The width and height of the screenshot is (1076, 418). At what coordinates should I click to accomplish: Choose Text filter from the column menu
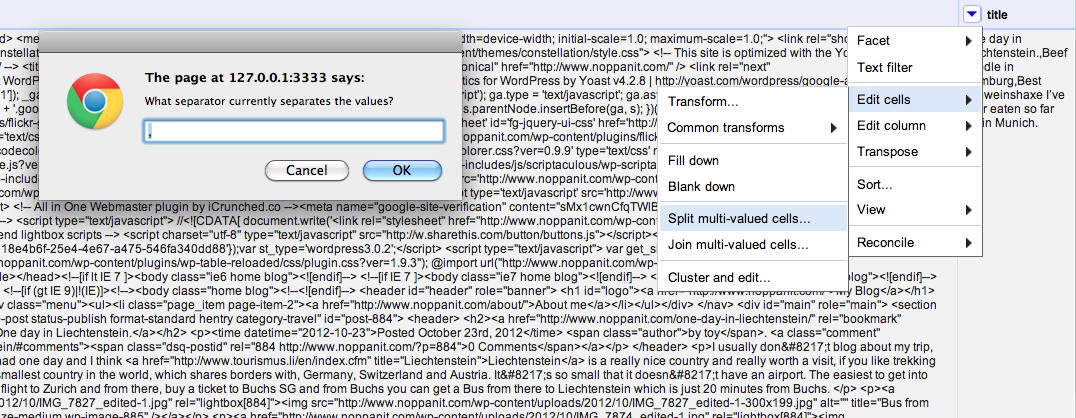click(x=913, y=68)
